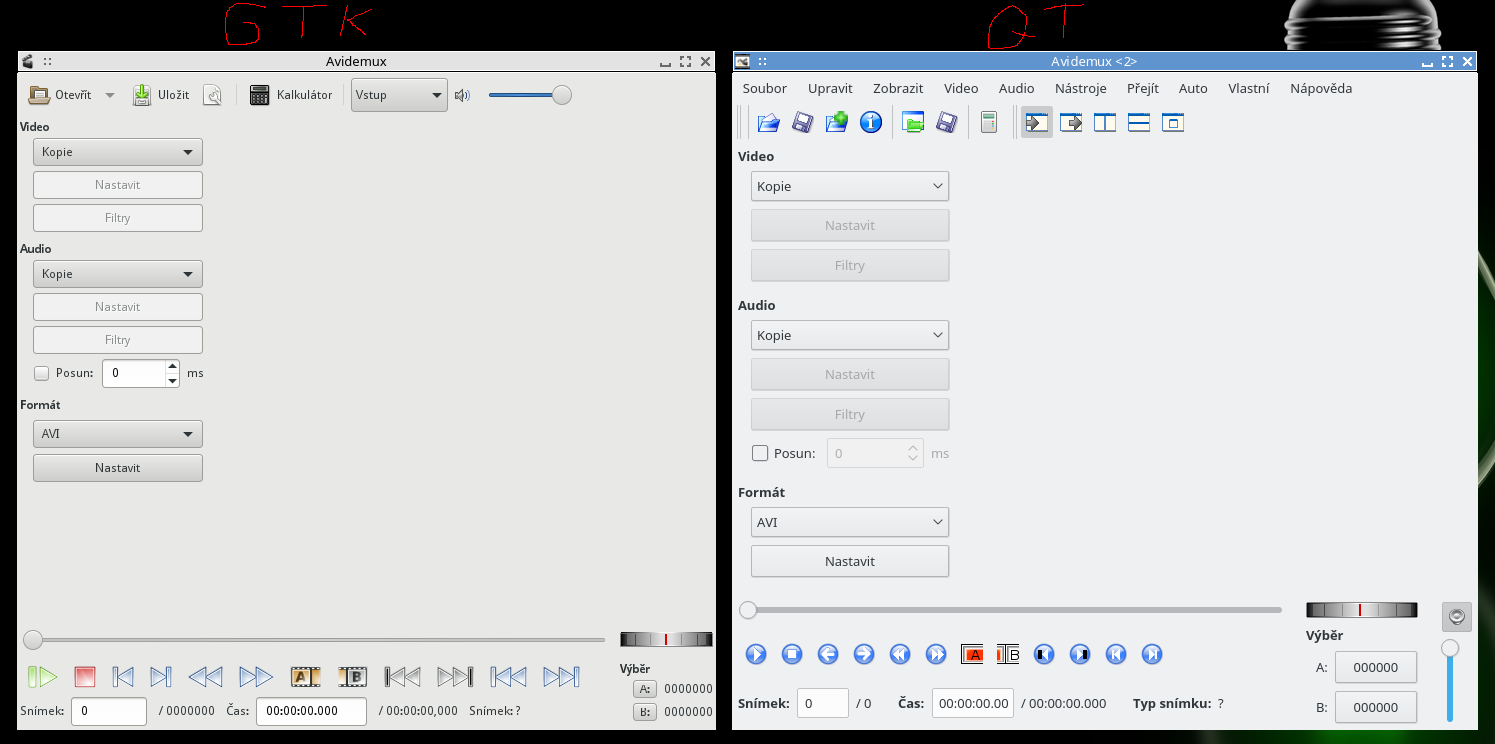This screenshot has height=744, width=1495.
Task: Click GTK window timeline seek slider handle
Action: click(33, 640)
